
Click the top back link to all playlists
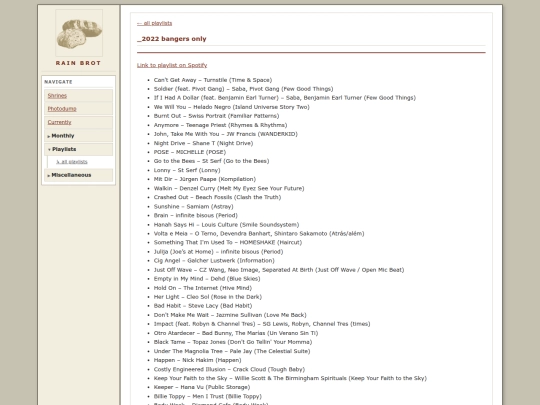[x=154, y=23]
